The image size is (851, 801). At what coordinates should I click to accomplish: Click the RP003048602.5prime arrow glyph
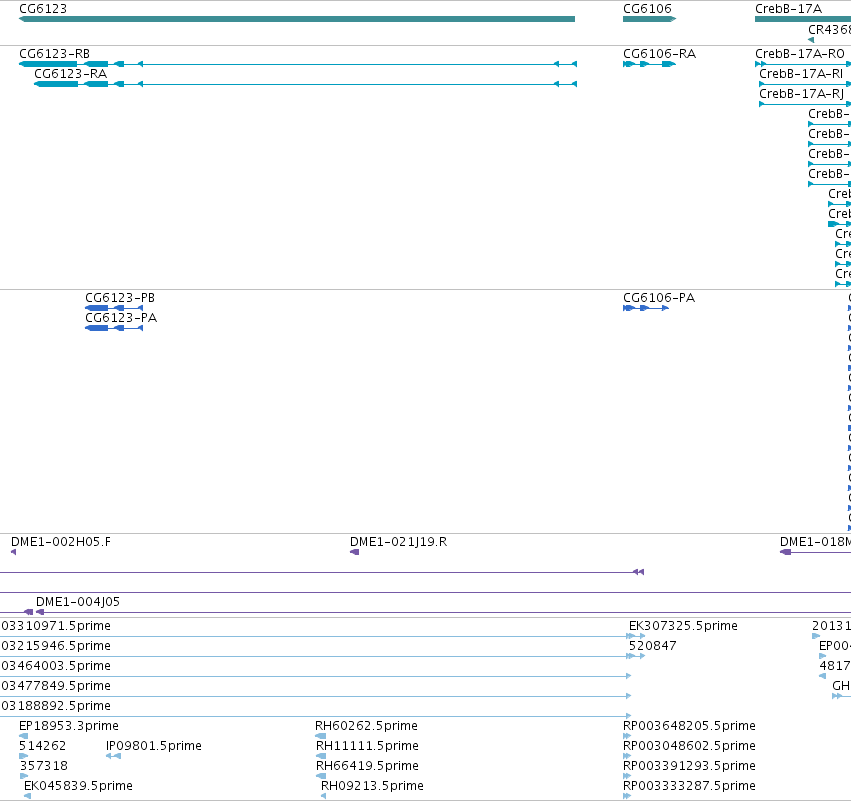(627, 756)
